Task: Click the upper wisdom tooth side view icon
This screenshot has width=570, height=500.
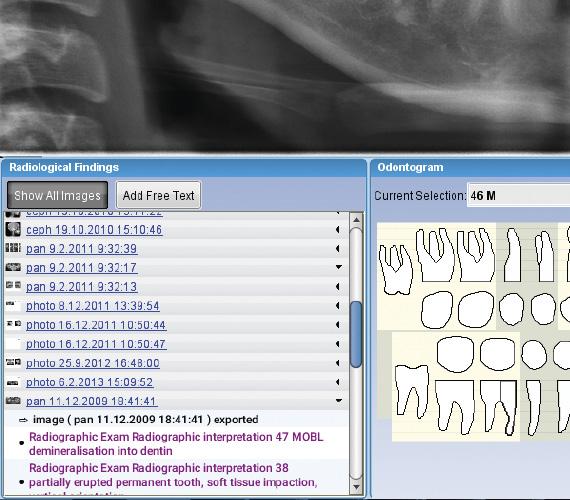Action: (x=396, y=269)
